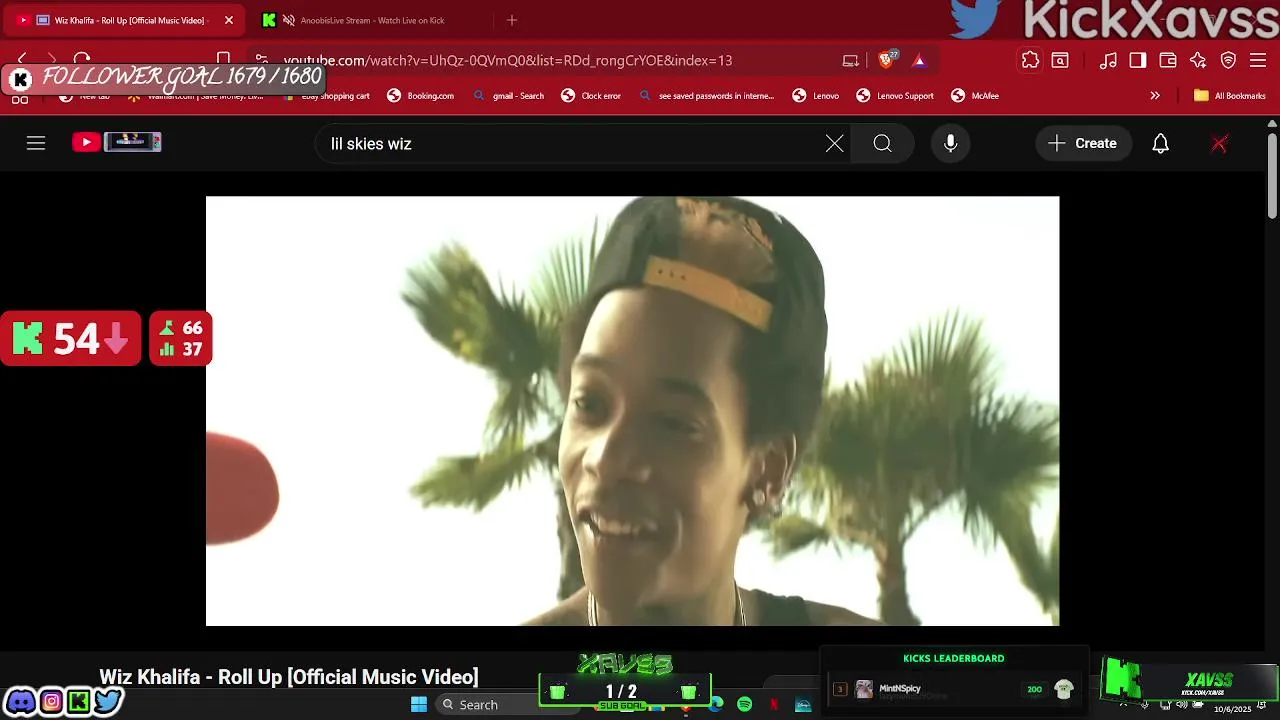1280x720 pixels.
Task: Open Microsoft Edge from the taskbar
Action: [x=716, y=704]
